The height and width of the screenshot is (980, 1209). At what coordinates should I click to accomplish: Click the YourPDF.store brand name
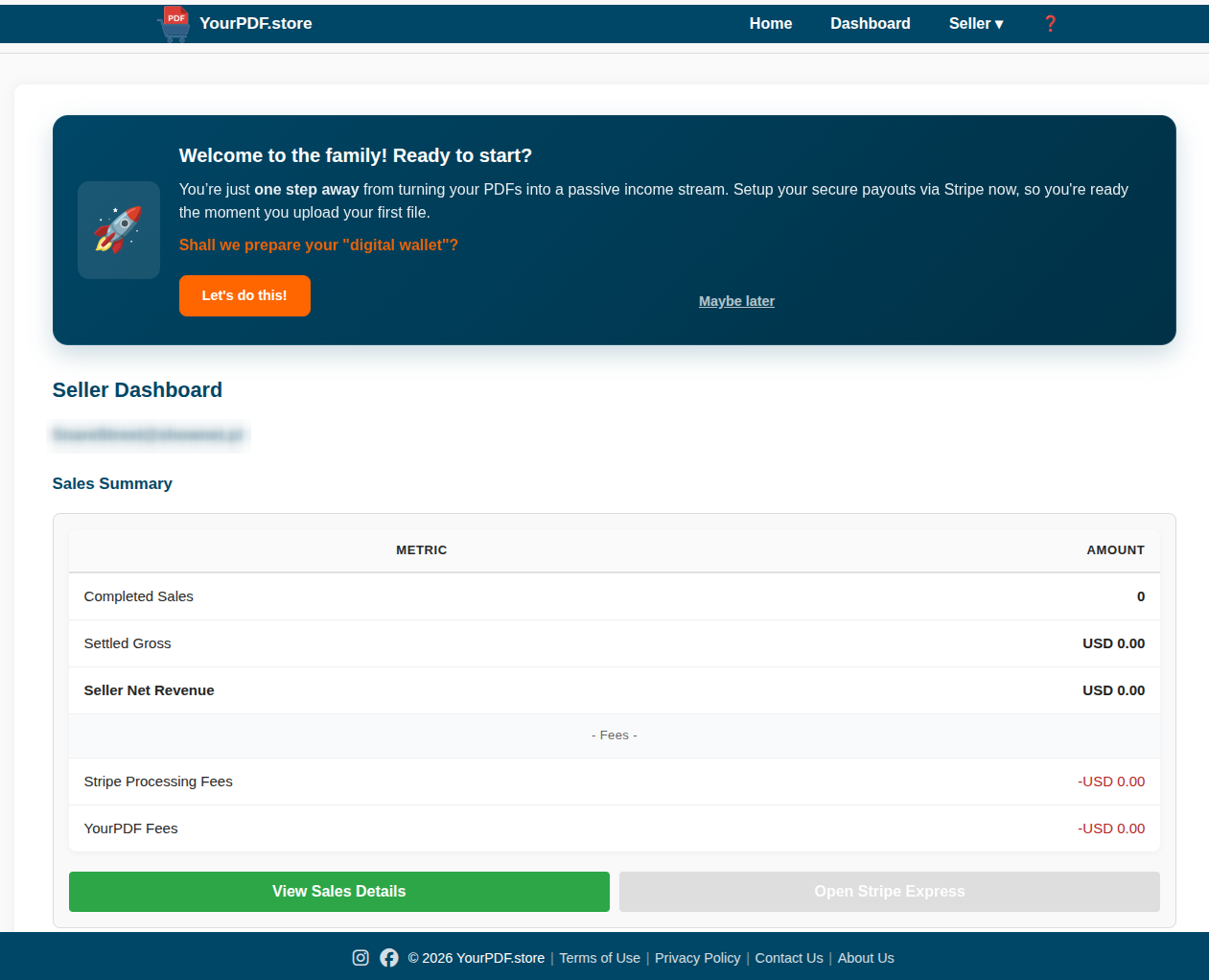pyautogui.click(x=256, y=24)
